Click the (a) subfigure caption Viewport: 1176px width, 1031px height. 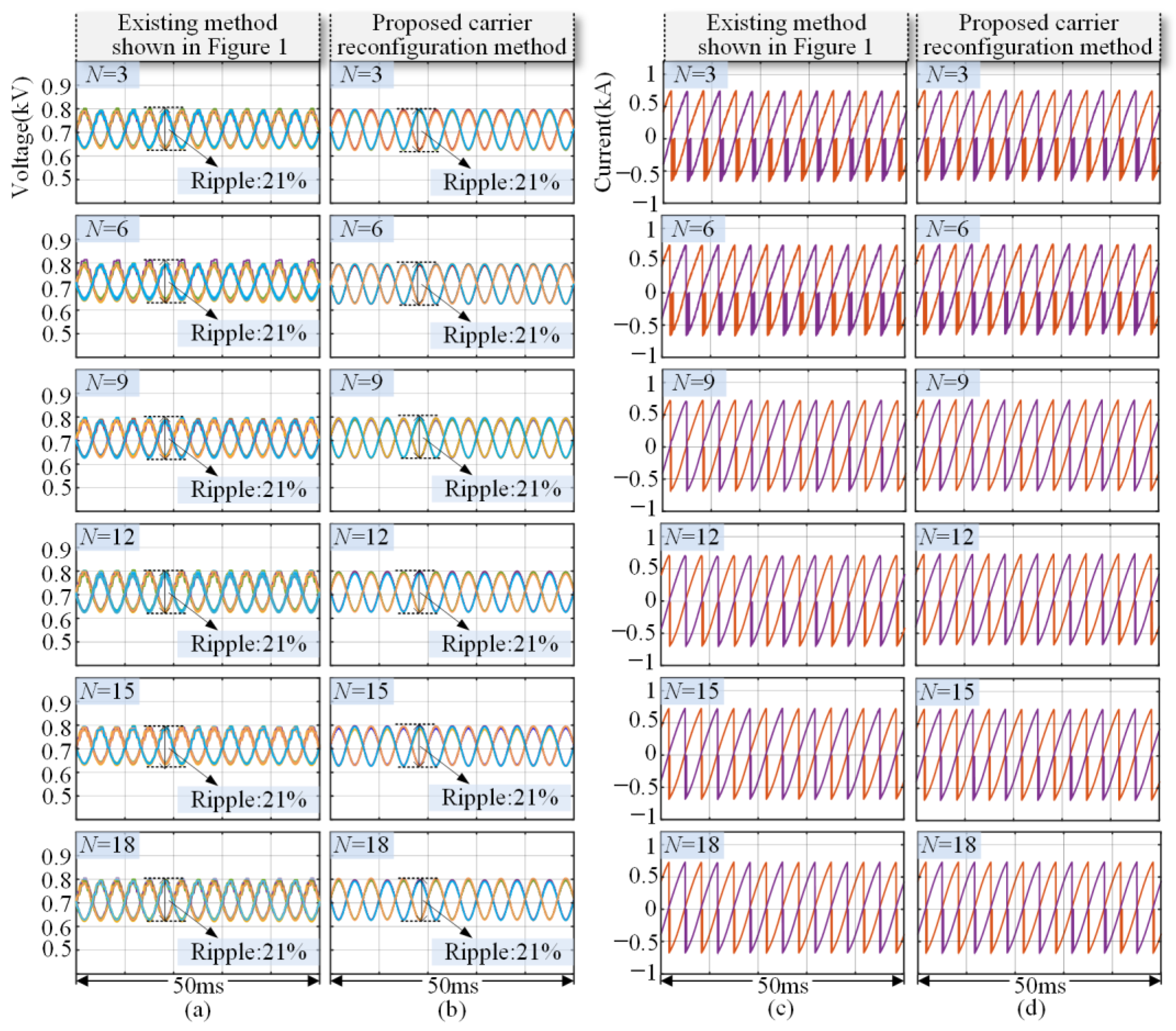click(x=197, y=1010)
